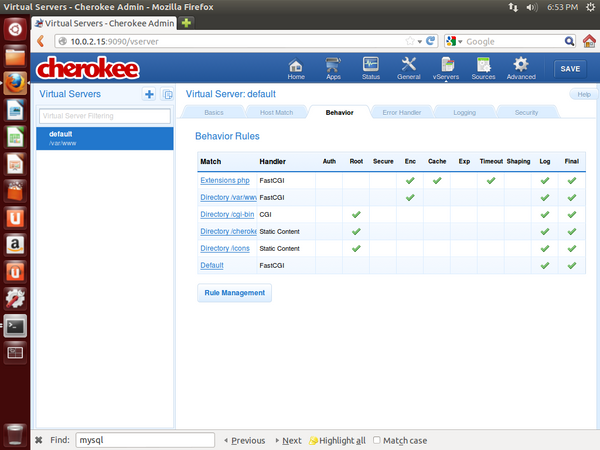600x450 pixels.
Task: Toggle Highlight all in find bar
Action: pyautogui.click(x=337, y=440)
